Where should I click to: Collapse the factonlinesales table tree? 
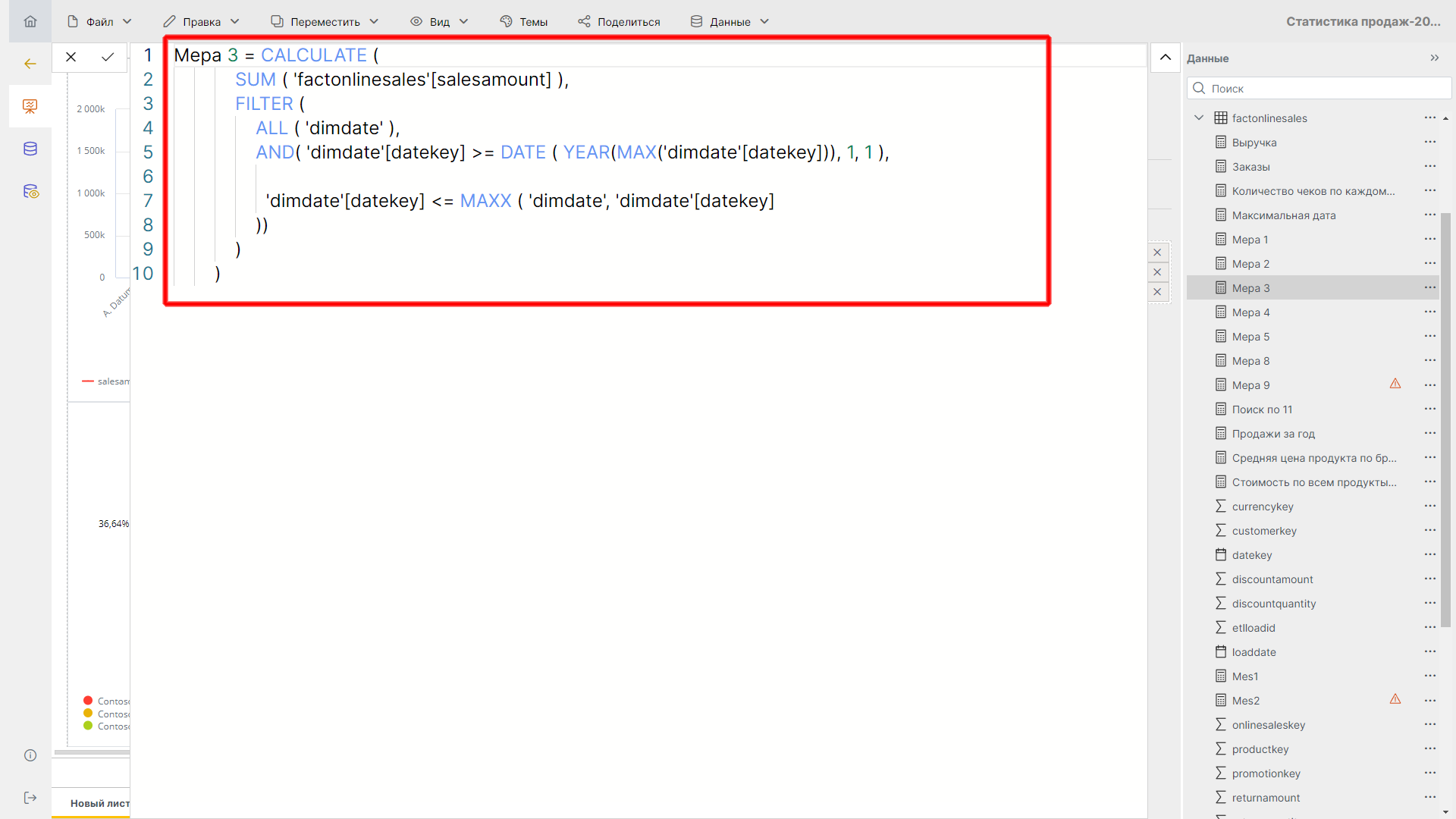click(x=1199, y=118)
